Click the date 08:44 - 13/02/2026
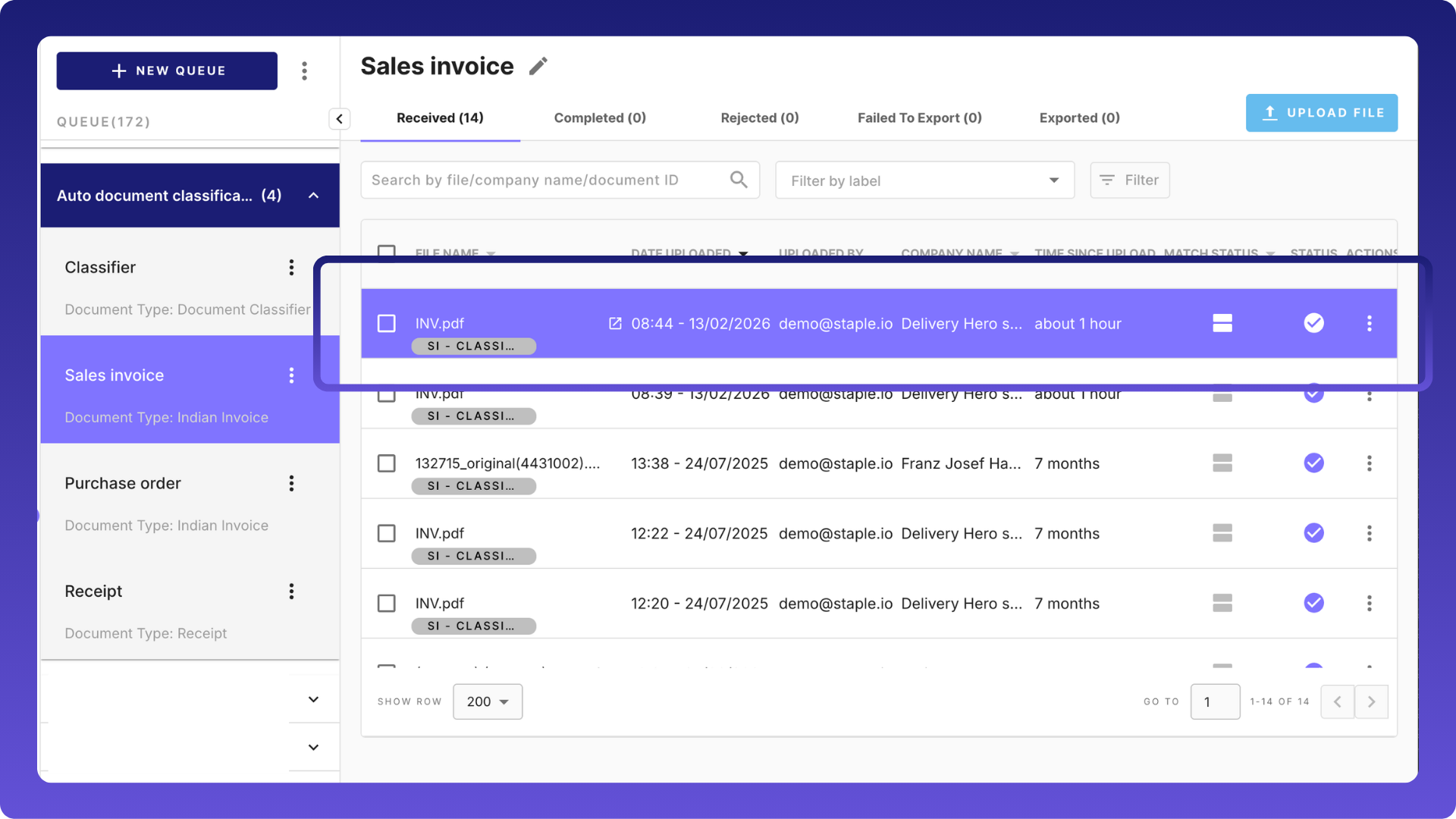 point(701,324)
